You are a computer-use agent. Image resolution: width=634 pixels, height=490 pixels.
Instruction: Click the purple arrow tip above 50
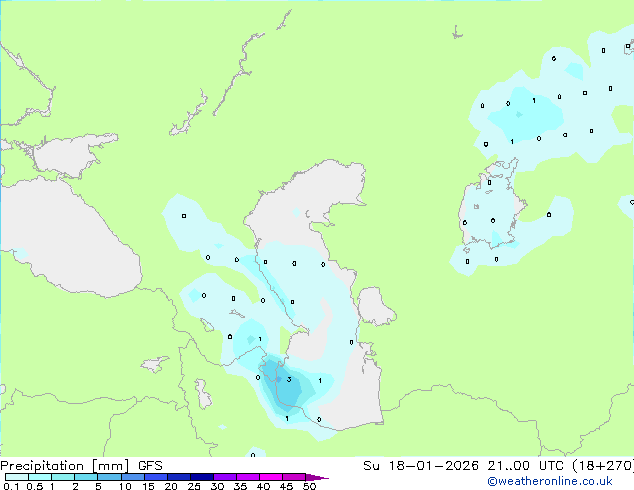(317, 477)
